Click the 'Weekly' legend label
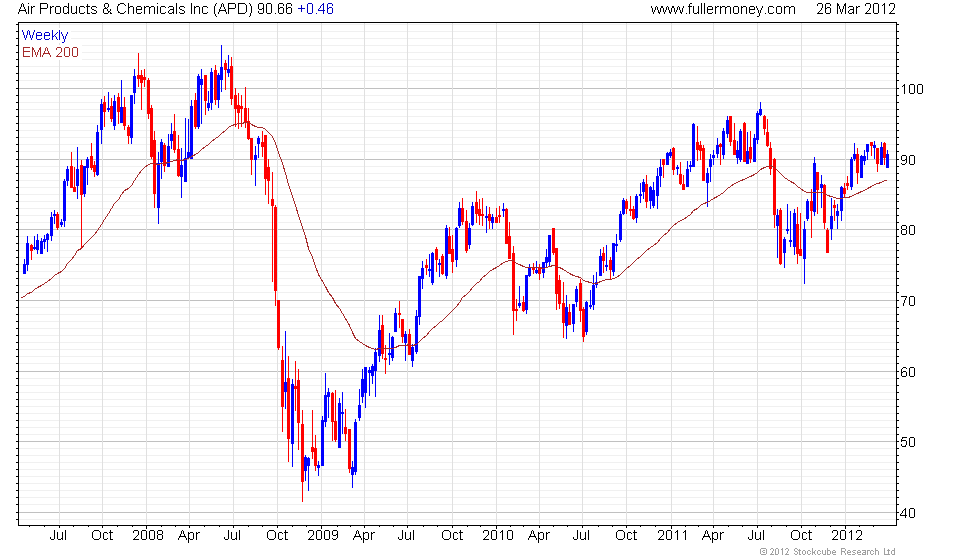Image resolution: width=980 pixels, height=560 pixels. (44, 36)
